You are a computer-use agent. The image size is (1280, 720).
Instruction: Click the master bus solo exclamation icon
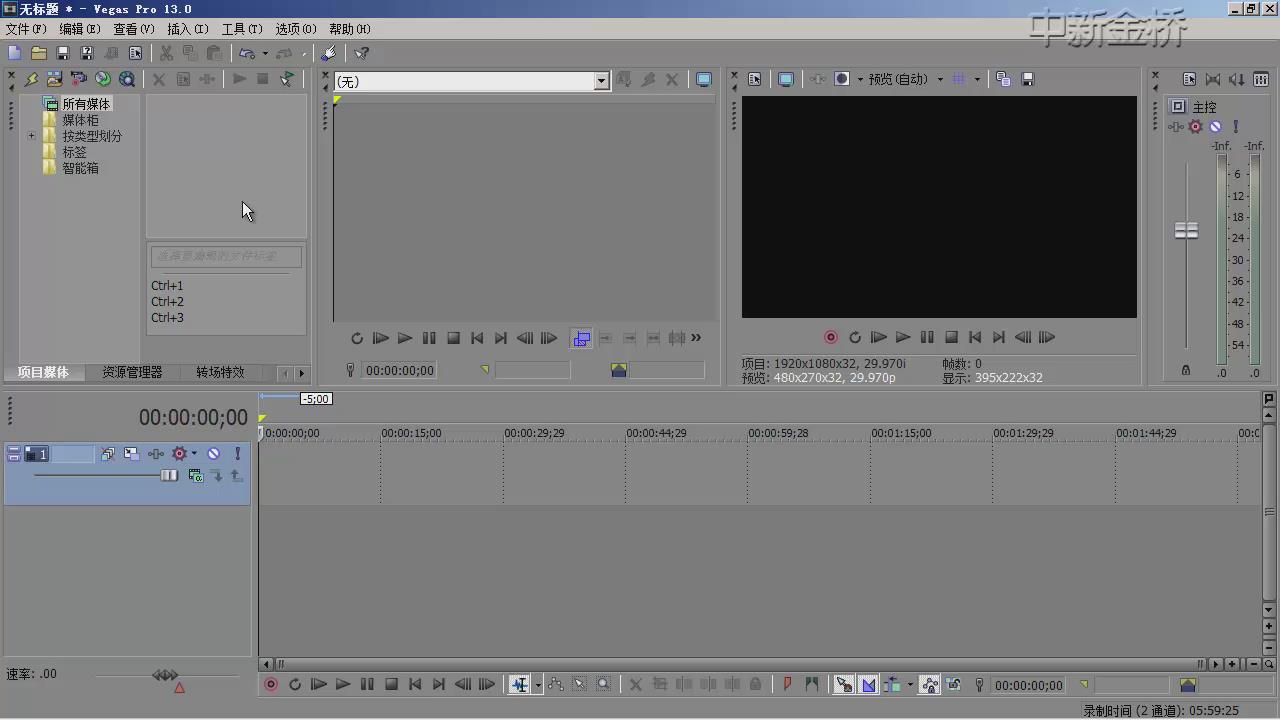click(1236, 127)
